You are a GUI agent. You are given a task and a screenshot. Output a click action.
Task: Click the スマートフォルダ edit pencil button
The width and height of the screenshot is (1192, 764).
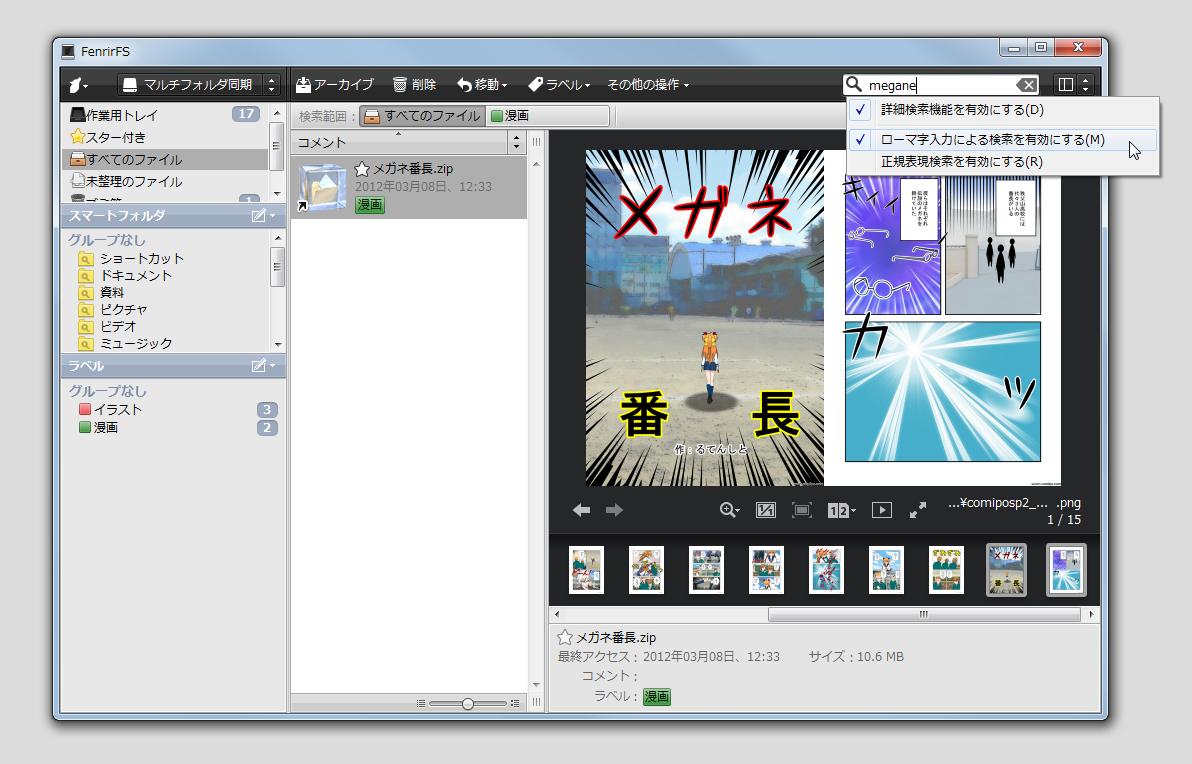click(258, 216)
